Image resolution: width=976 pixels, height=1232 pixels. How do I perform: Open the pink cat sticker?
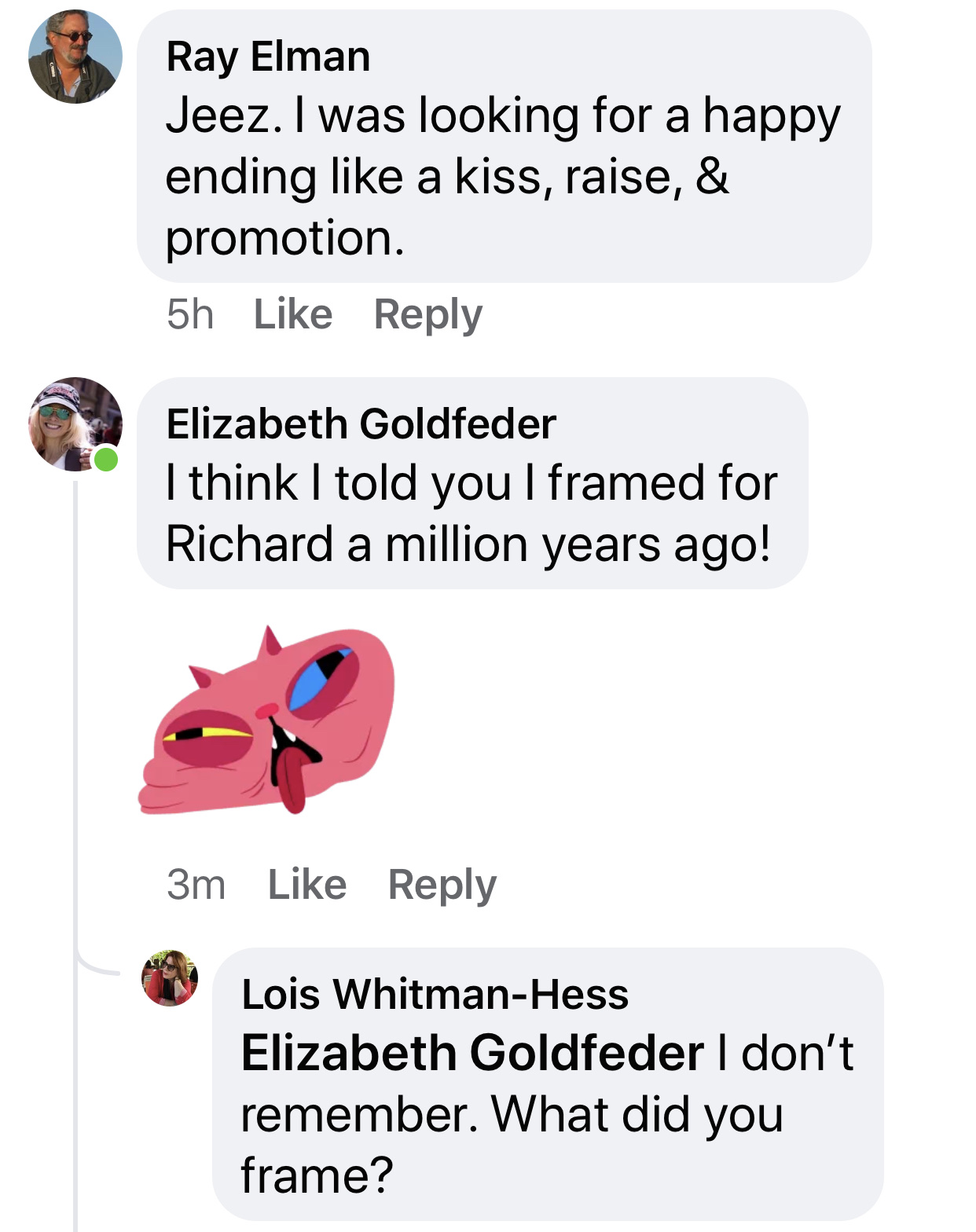click(267, 720)
